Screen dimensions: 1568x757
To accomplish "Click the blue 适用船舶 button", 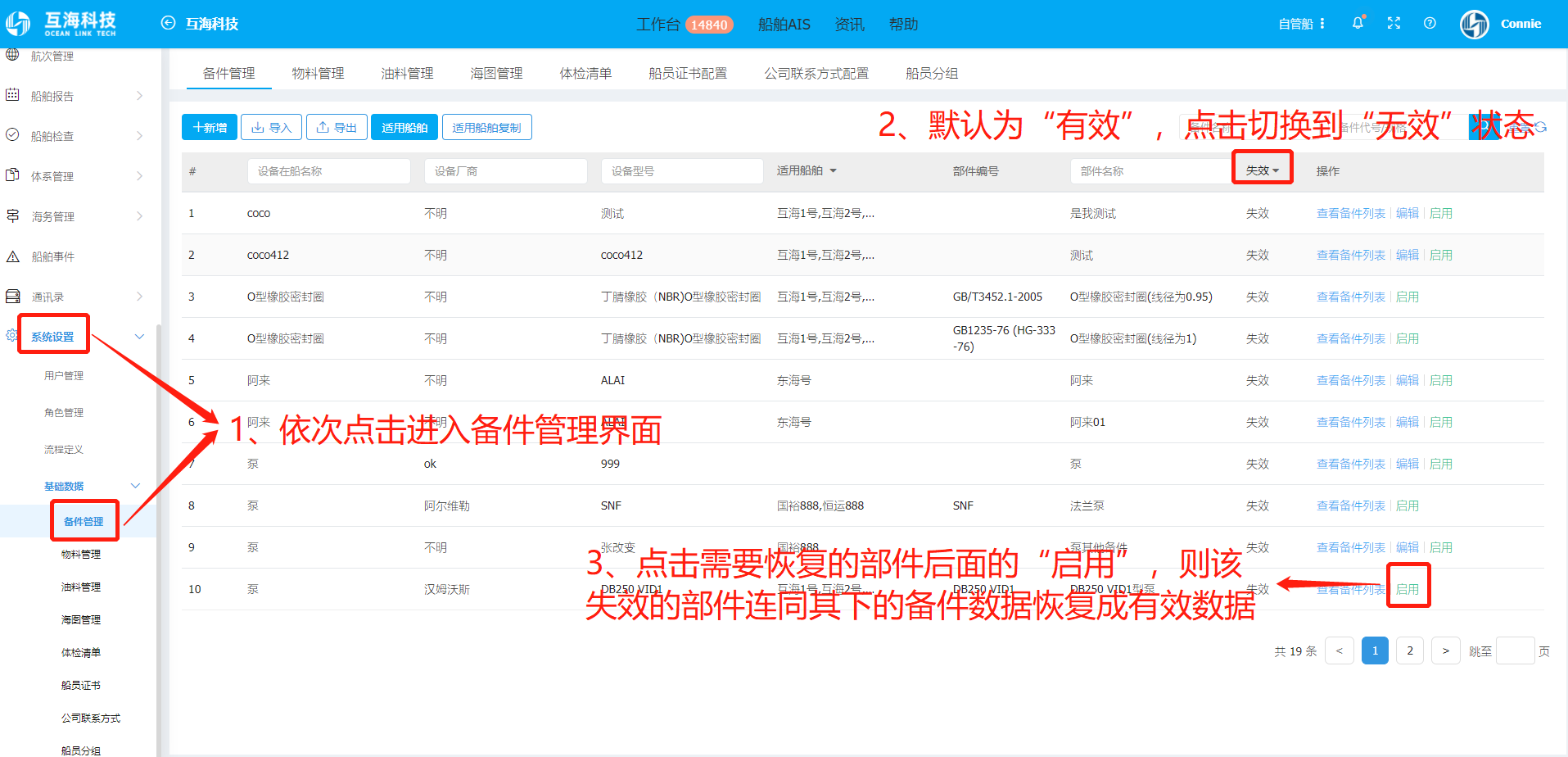I will tap(404, 127).
